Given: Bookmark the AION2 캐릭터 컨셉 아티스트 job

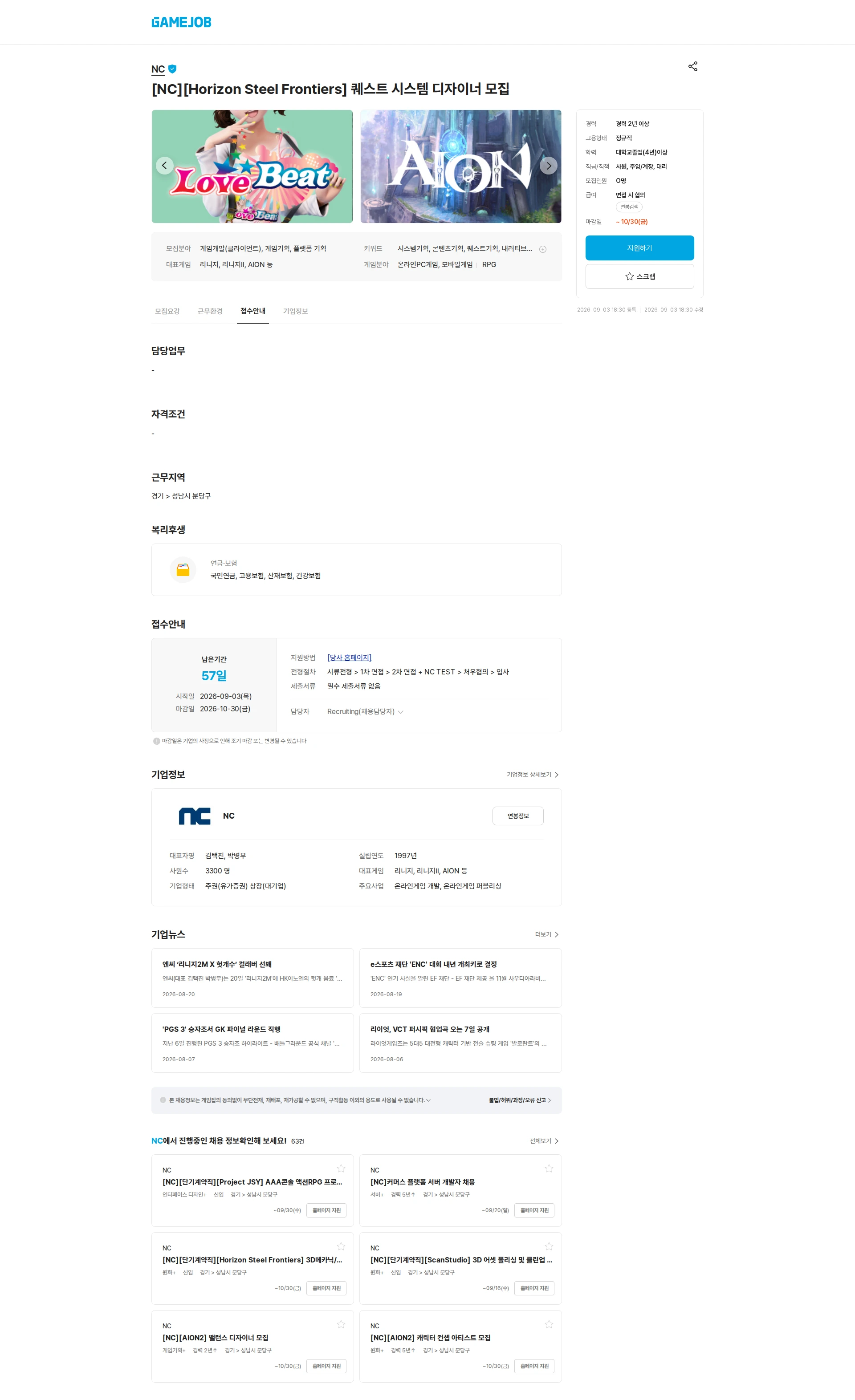Looking at the screenshot, I should 549,1324.
